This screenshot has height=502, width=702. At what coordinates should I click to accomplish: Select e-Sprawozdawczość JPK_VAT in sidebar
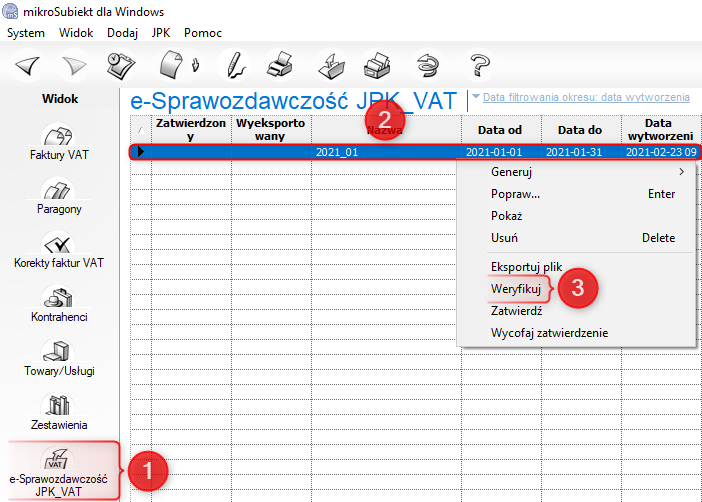coord(59,471)
